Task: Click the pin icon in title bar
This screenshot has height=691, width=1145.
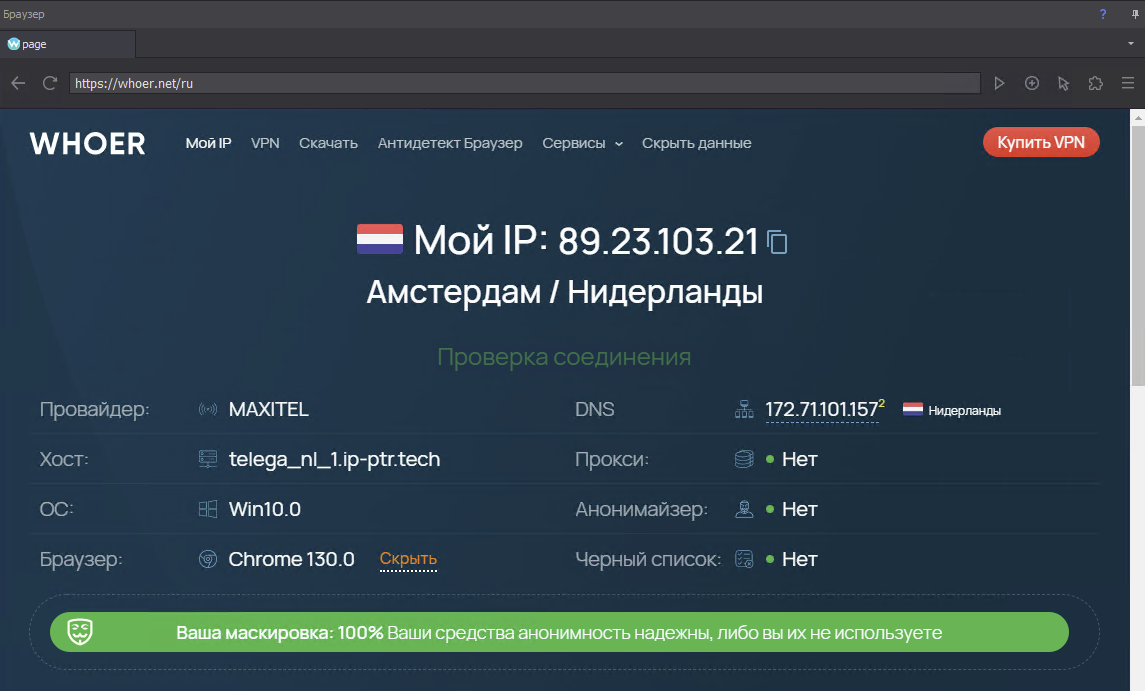Action: (1135, 14)
